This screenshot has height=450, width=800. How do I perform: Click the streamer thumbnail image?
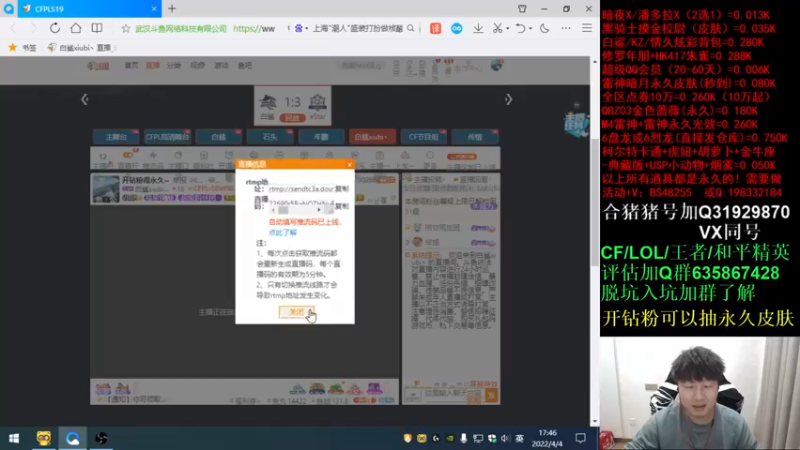106,189
